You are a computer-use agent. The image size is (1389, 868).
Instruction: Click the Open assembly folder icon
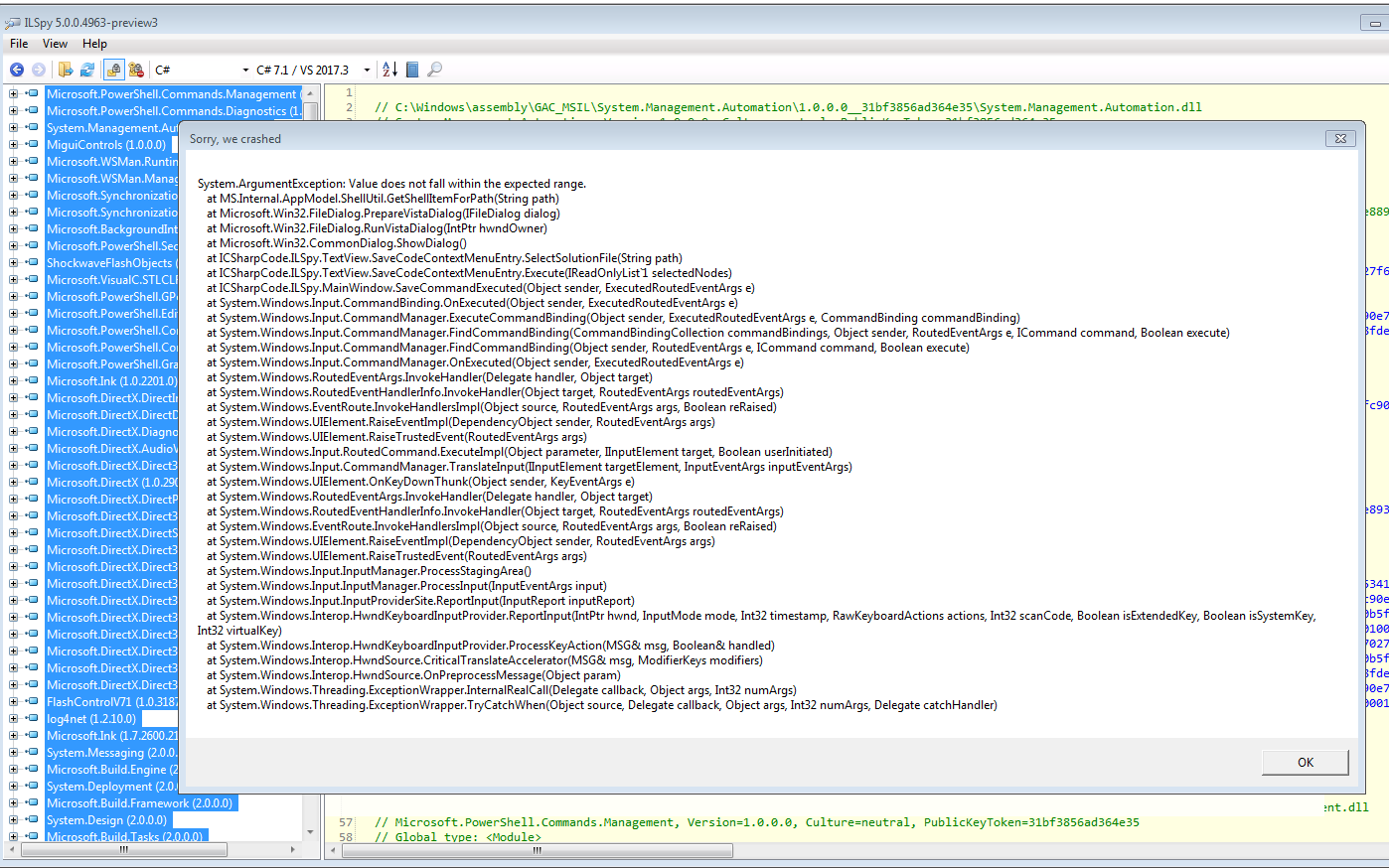click(x=66, y=70)
